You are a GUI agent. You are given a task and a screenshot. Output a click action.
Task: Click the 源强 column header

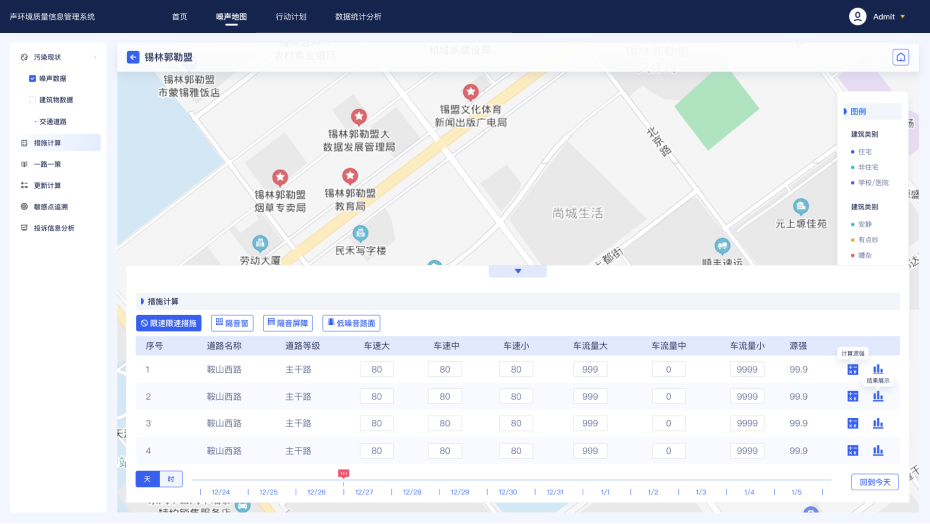click(x=798, y=345)
